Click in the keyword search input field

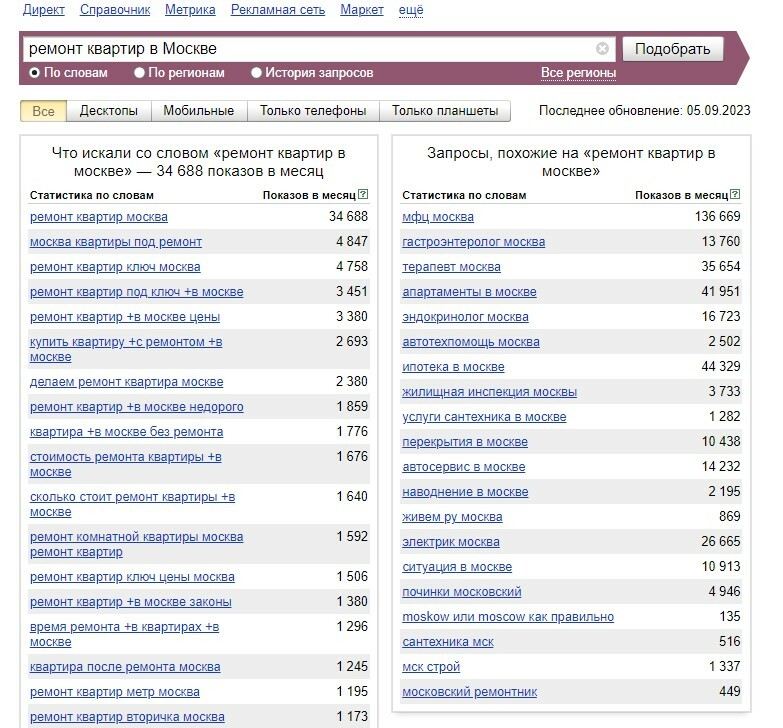pos(300,49)
